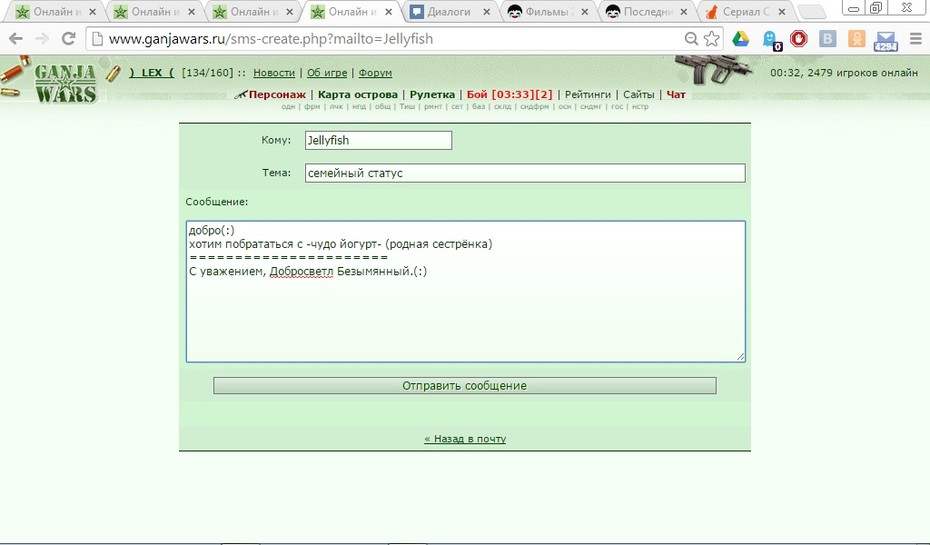Screen dimensions: 930x545
Task: Go back using the browser back arrow
Action: 16,39
